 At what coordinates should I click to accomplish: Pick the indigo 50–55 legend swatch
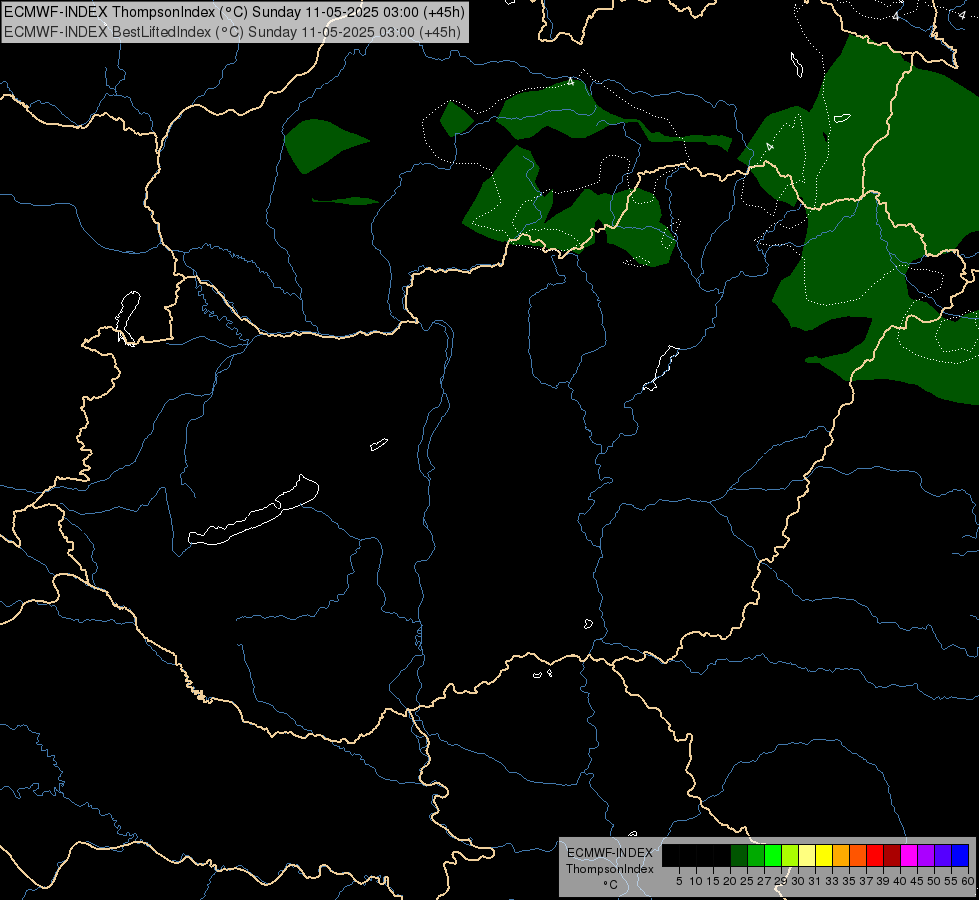(943, 856)
